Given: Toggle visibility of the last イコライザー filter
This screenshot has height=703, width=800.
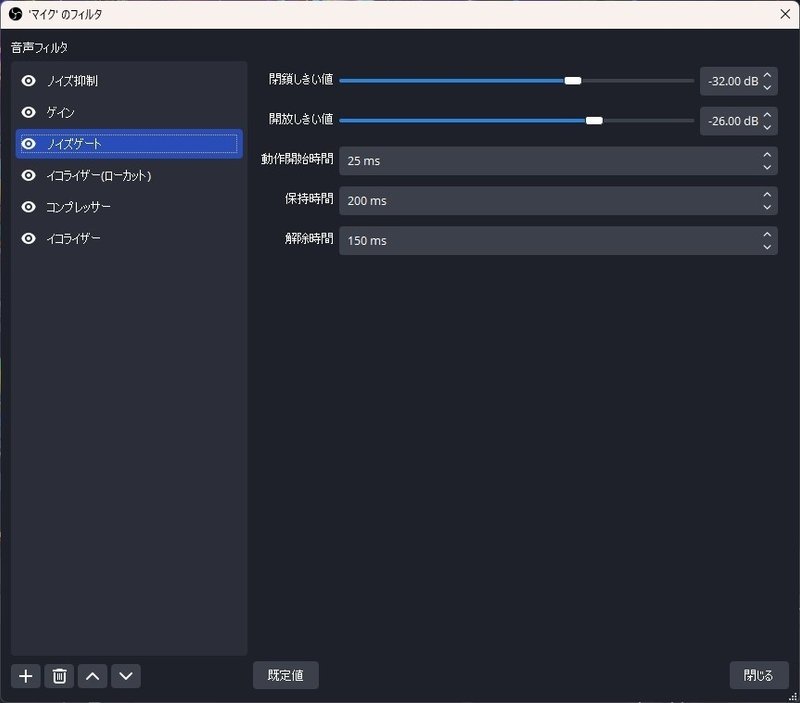Looking at the screenshot, I should point(29,238).
